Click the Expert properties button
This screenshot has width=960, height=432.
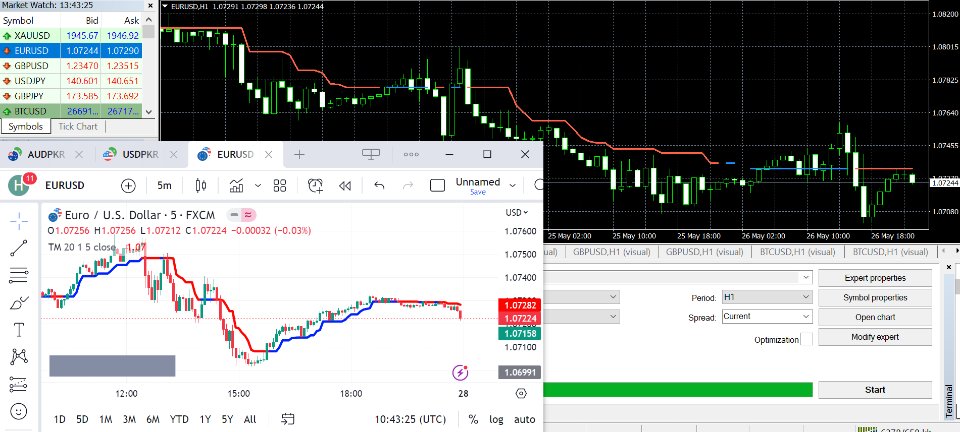point(875,278)
